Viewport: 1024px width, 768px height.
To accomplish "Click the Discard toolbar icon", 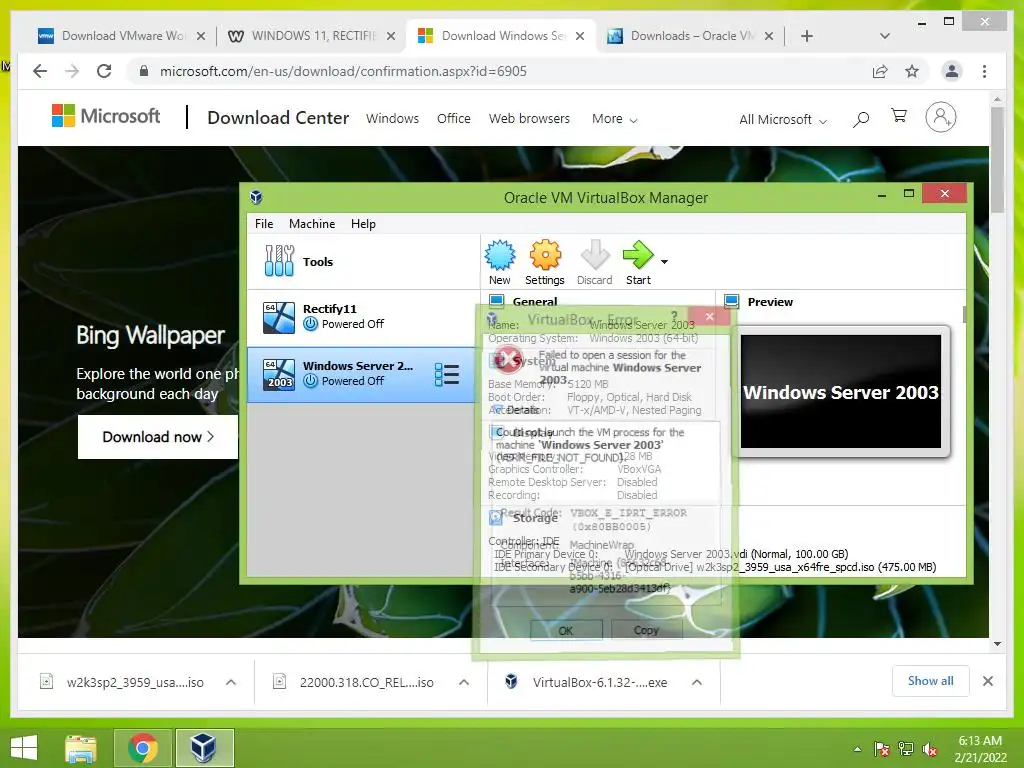I will pos(594,263).
